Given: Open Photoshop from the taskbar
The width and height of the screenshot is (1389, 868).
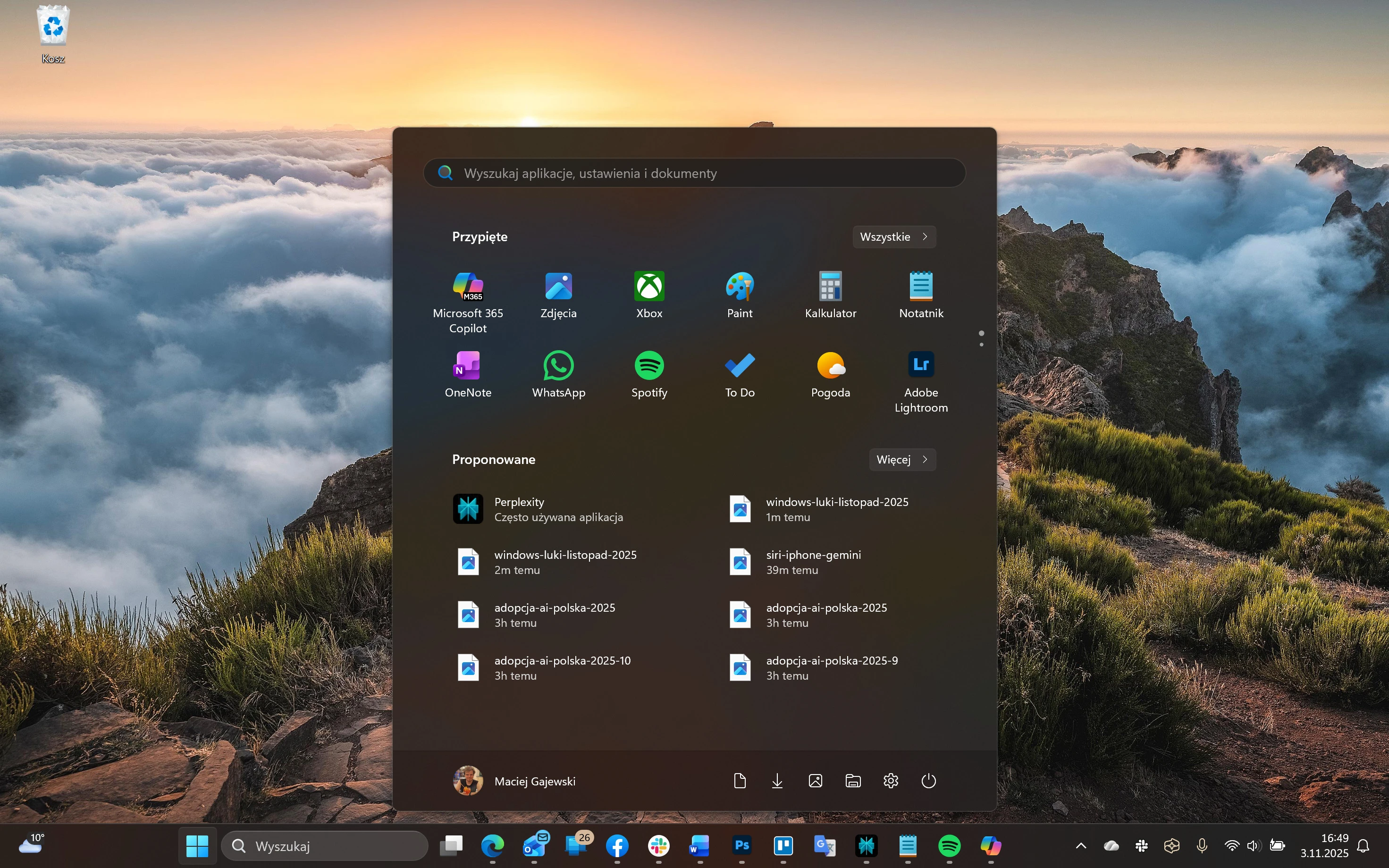Looking at the screenshot, I should coord(741,846).
